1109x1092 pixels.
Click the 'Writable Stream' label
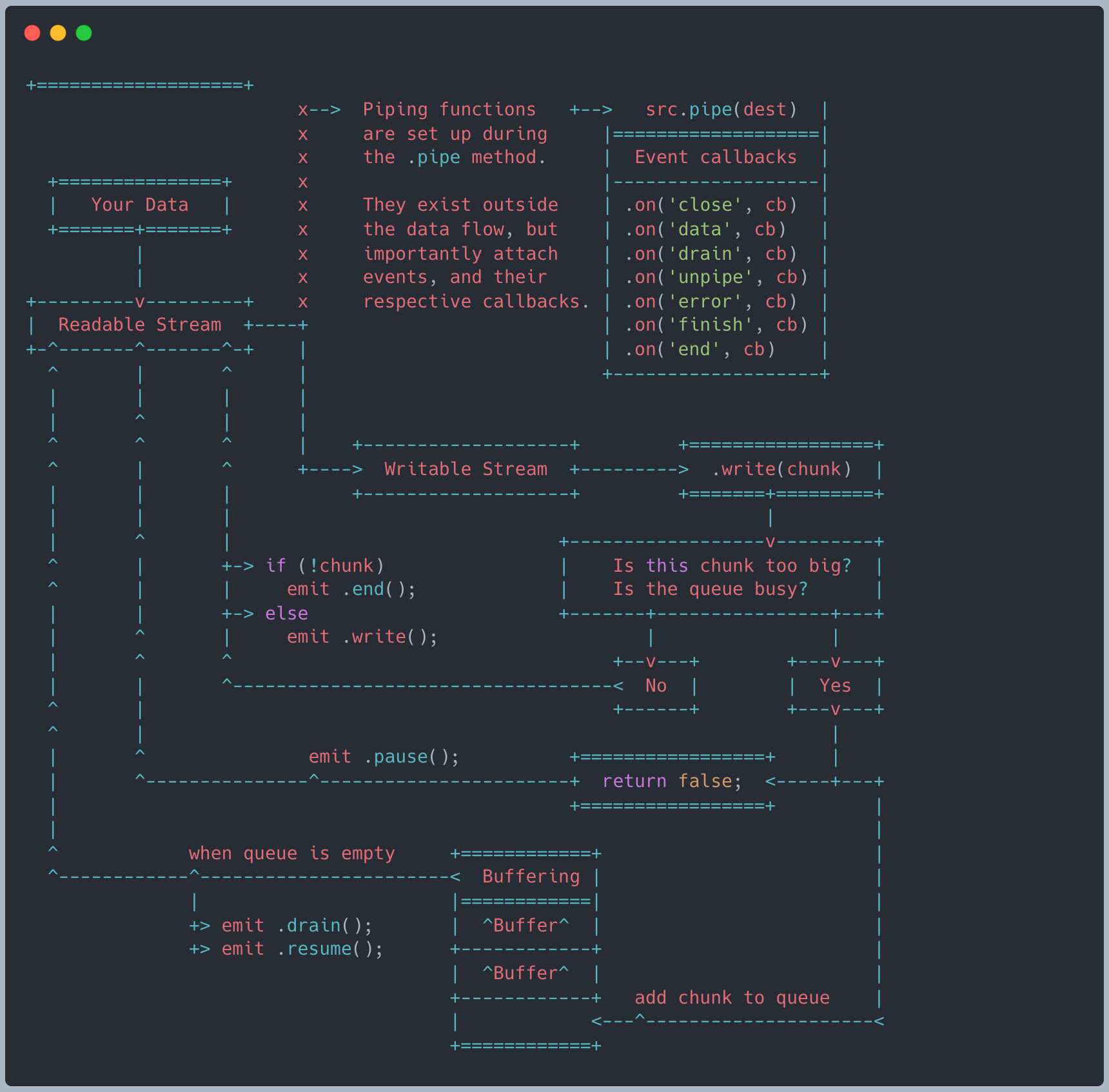point(466,469)
